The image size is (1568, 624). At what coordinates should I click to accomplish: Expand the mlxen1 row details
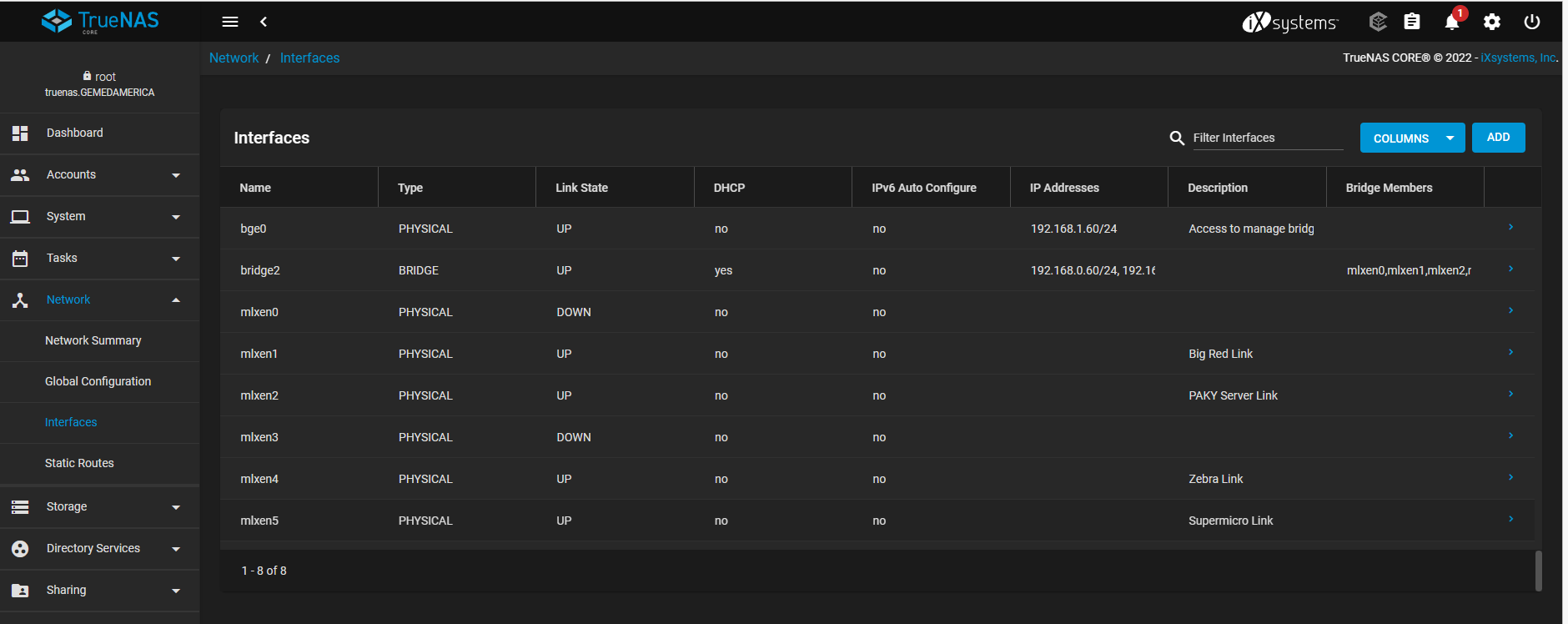click(x=1510, y=352)
